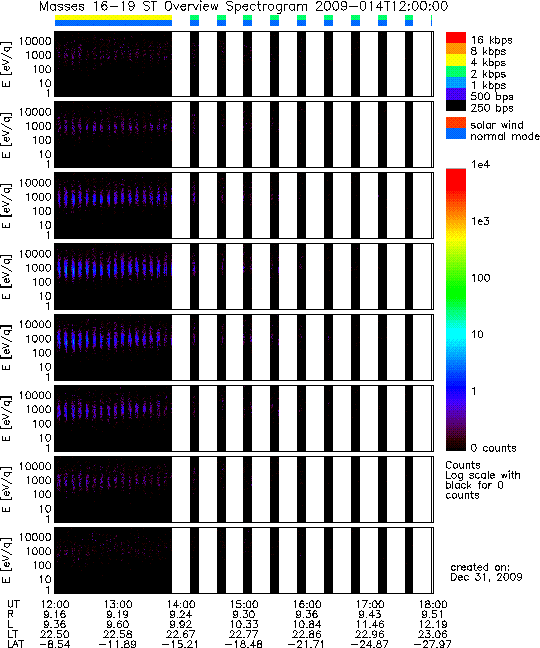Image resolution: width=540 pixels, height=648 pixels.
Task: Click the LAT value '-27.97'
Action: [433, 644]
